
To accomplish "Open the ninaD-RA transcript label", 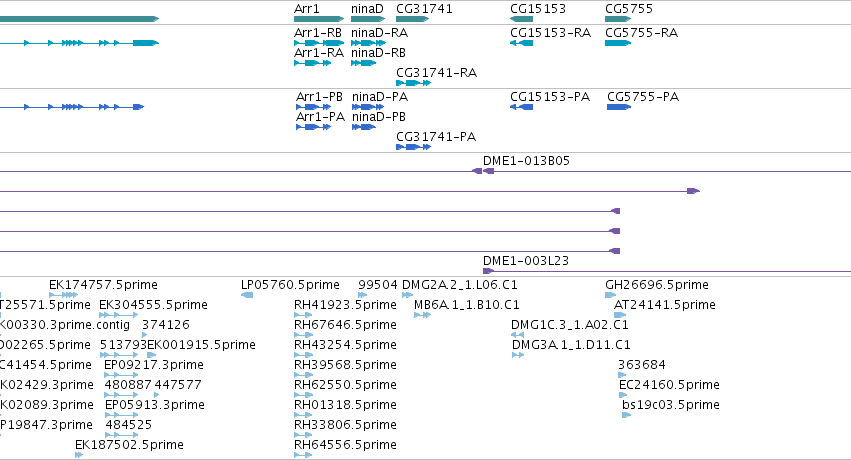I will pyautogui.click(x=379, y=33).
